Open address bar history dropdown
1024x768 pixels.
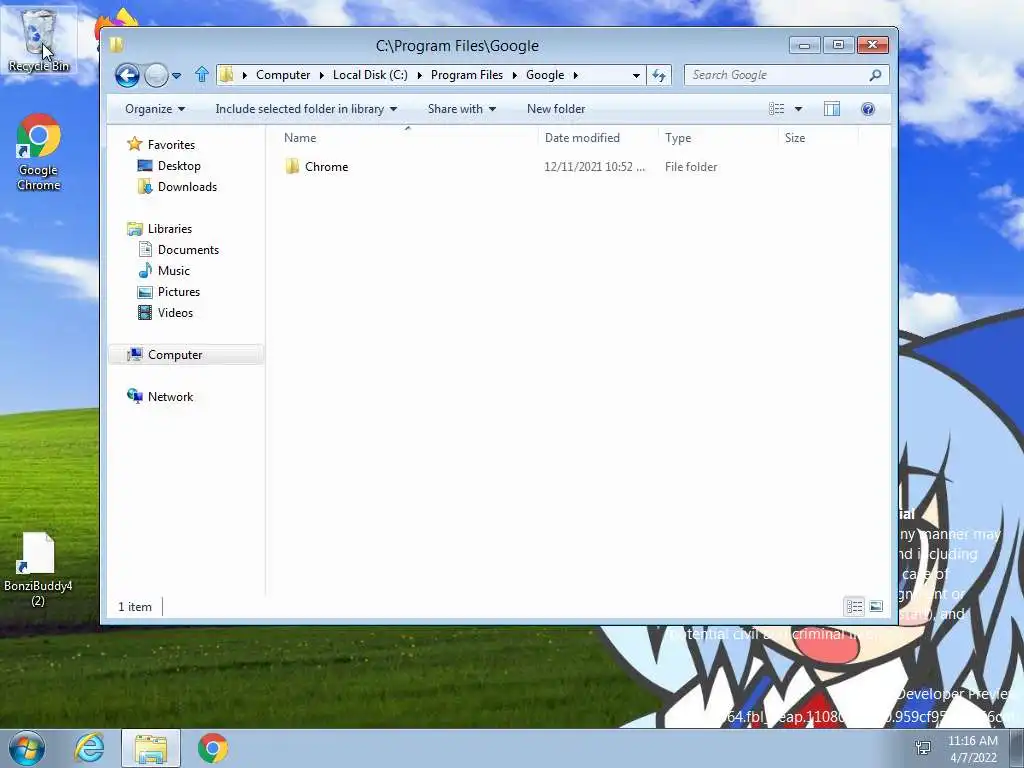(x=636, y=76)
